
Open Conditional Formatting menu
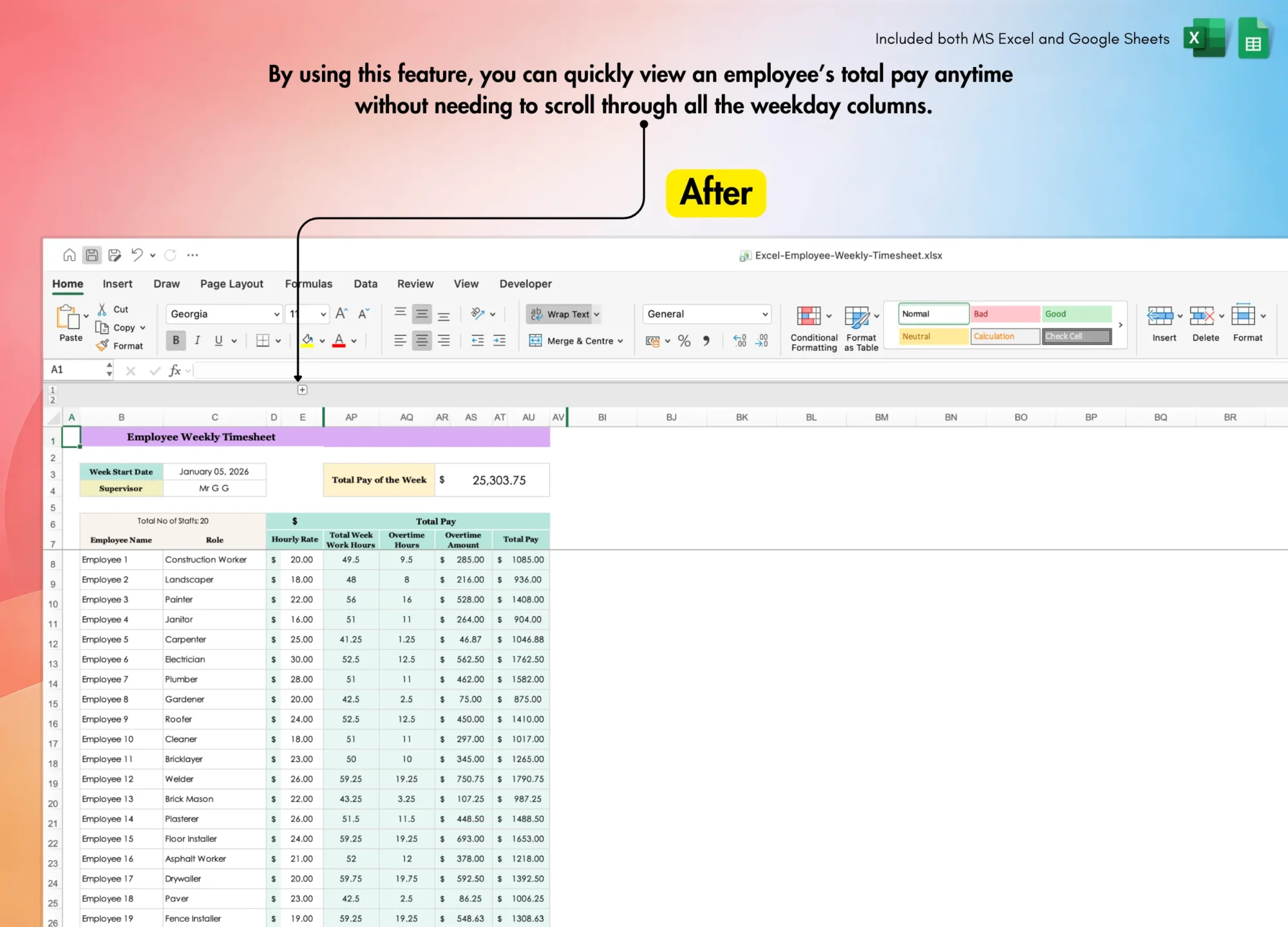pyautogui.click(x=814, y=328)
